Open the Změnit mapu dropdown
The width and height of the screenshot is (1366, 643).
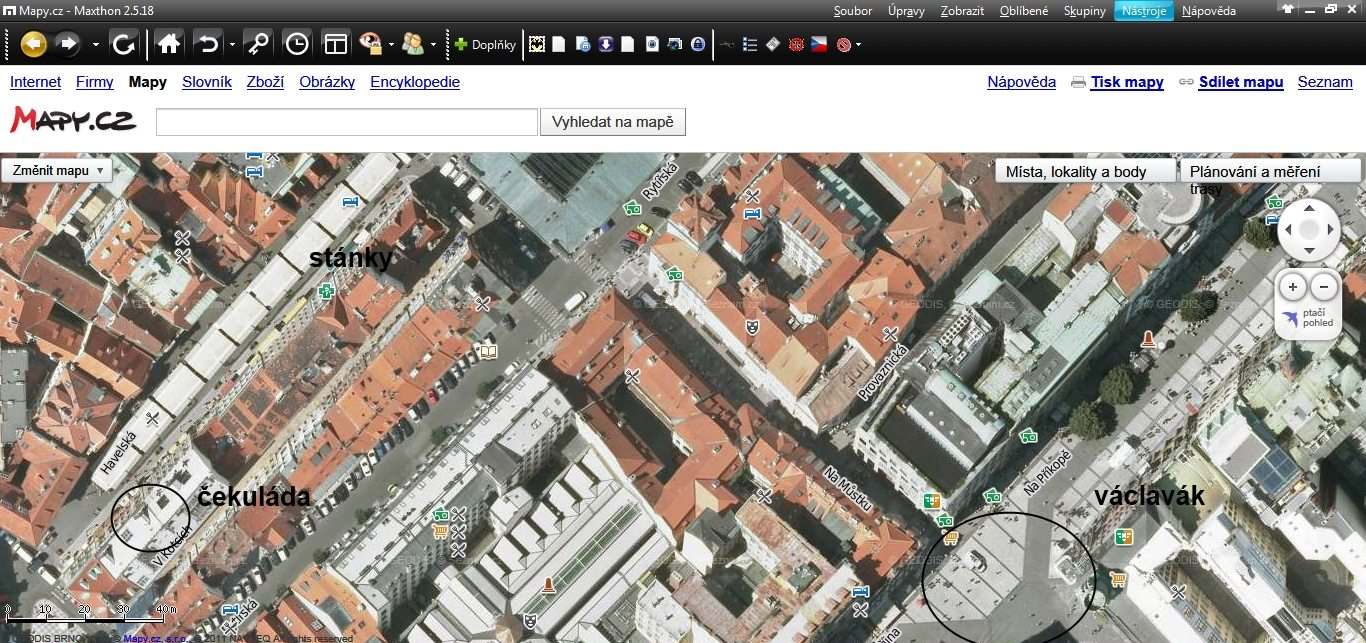[56, 170]
